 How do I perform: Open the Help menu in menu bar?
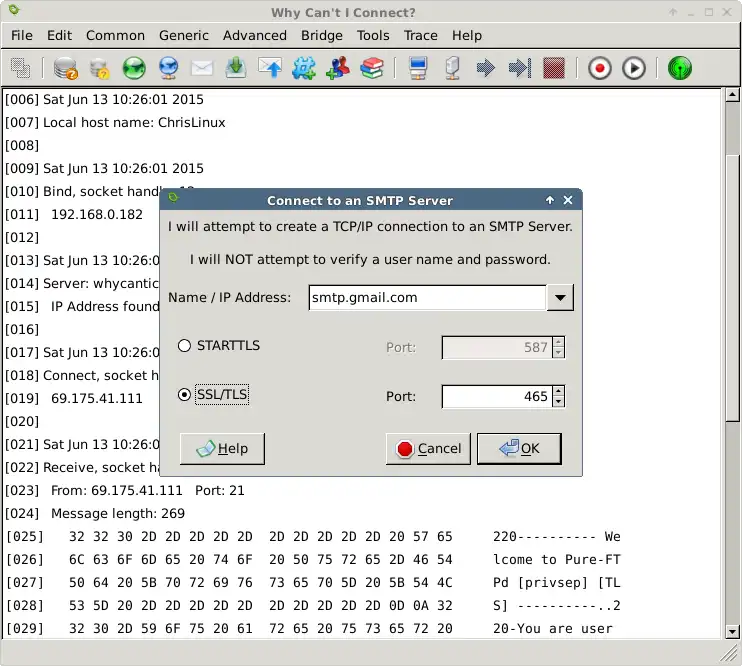[x=467, y=36]
